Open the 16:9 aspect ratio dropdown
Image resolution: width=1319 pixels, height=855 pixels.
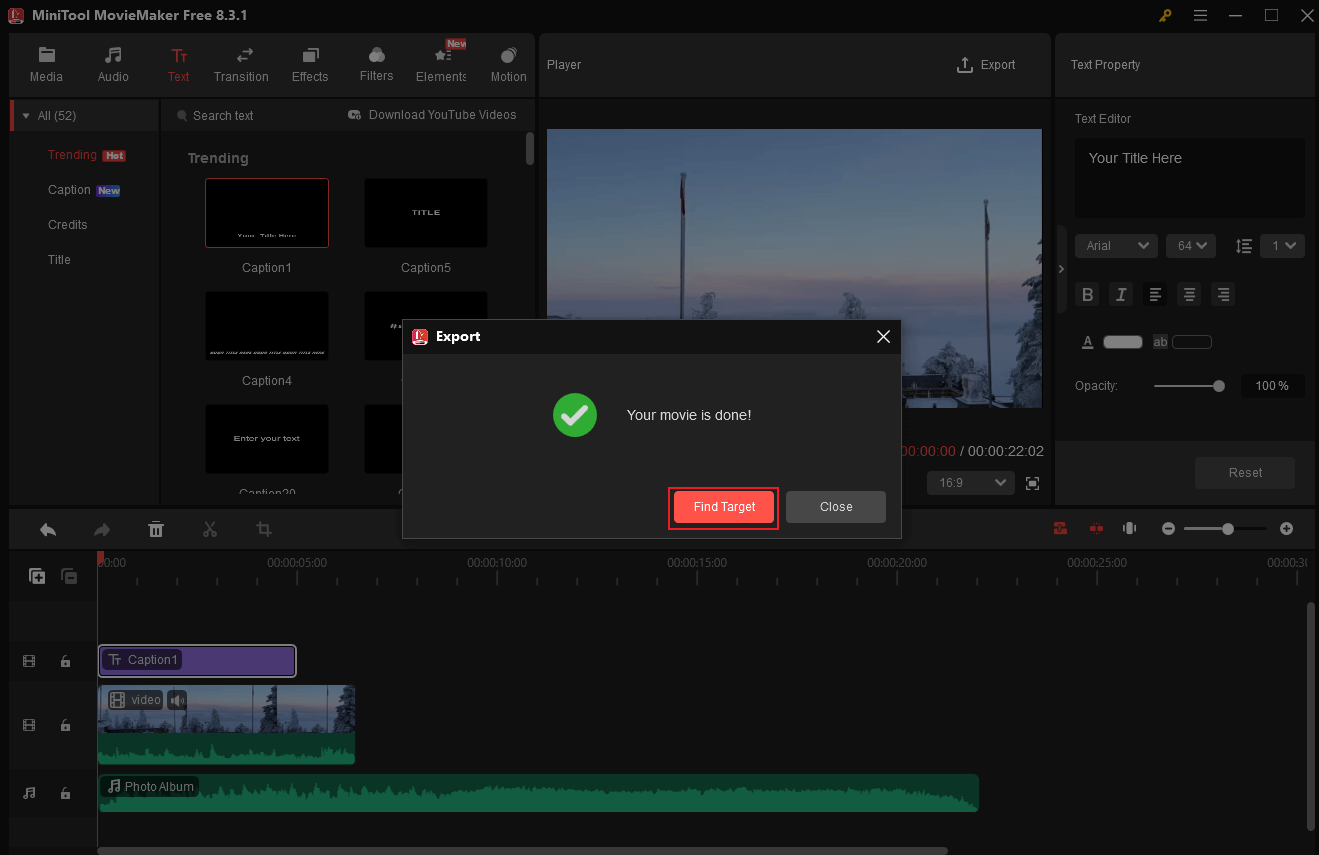969,482
